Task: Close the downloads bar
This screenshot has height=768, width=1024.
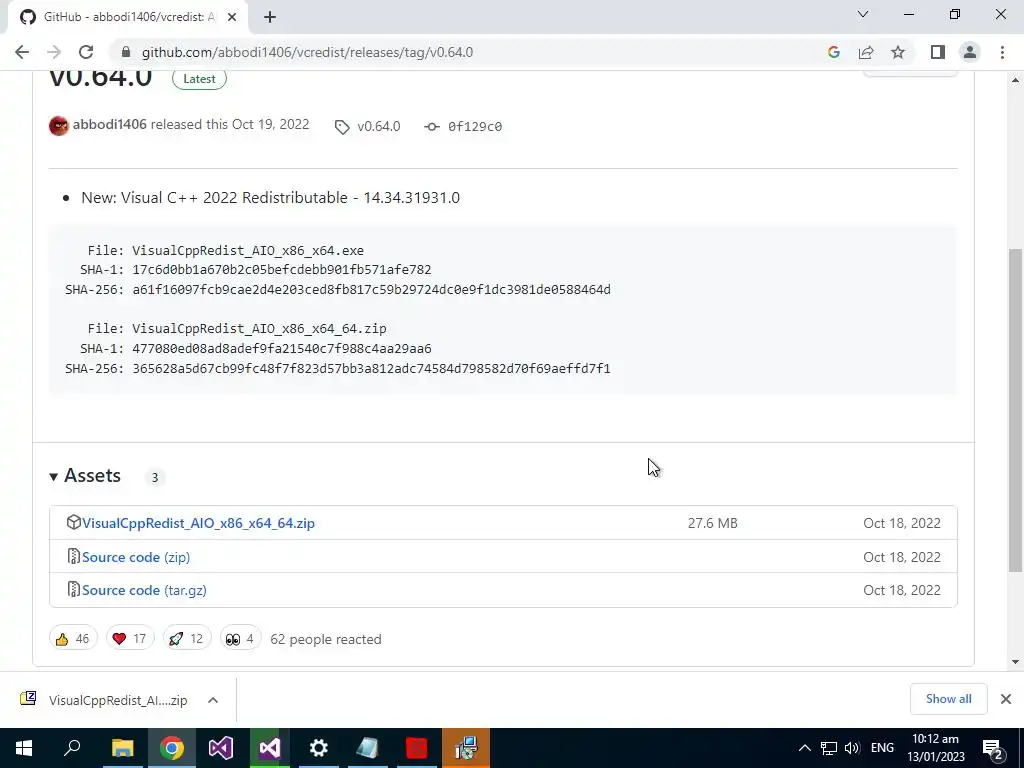Action: [x=1006, y=699]
